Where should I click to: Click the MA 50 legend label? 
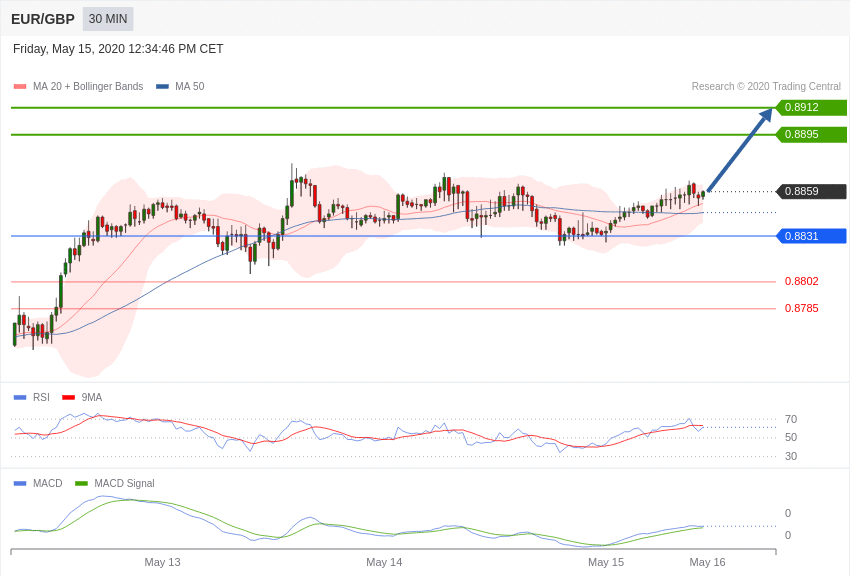pos(189,87)
